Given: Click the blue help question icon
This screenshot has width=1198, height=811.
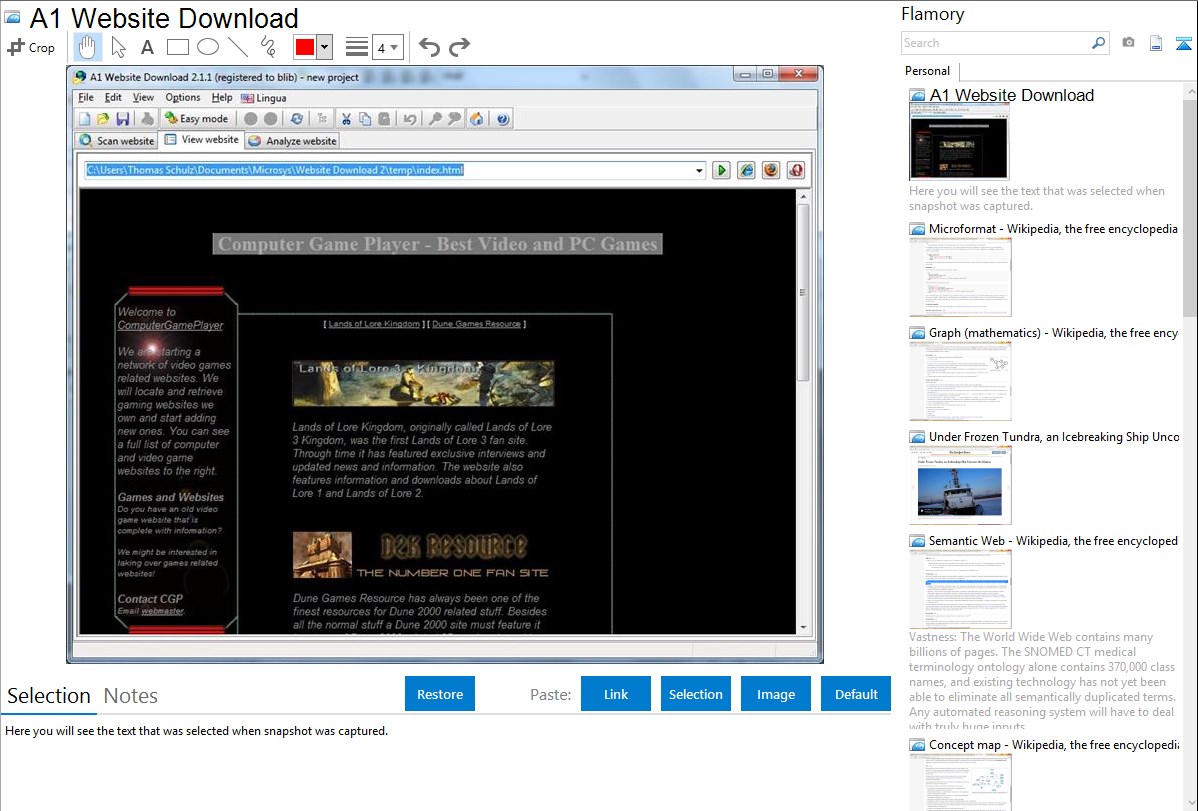Looking at the screenshot, I should pyautogui.click(x=503, y=119).
